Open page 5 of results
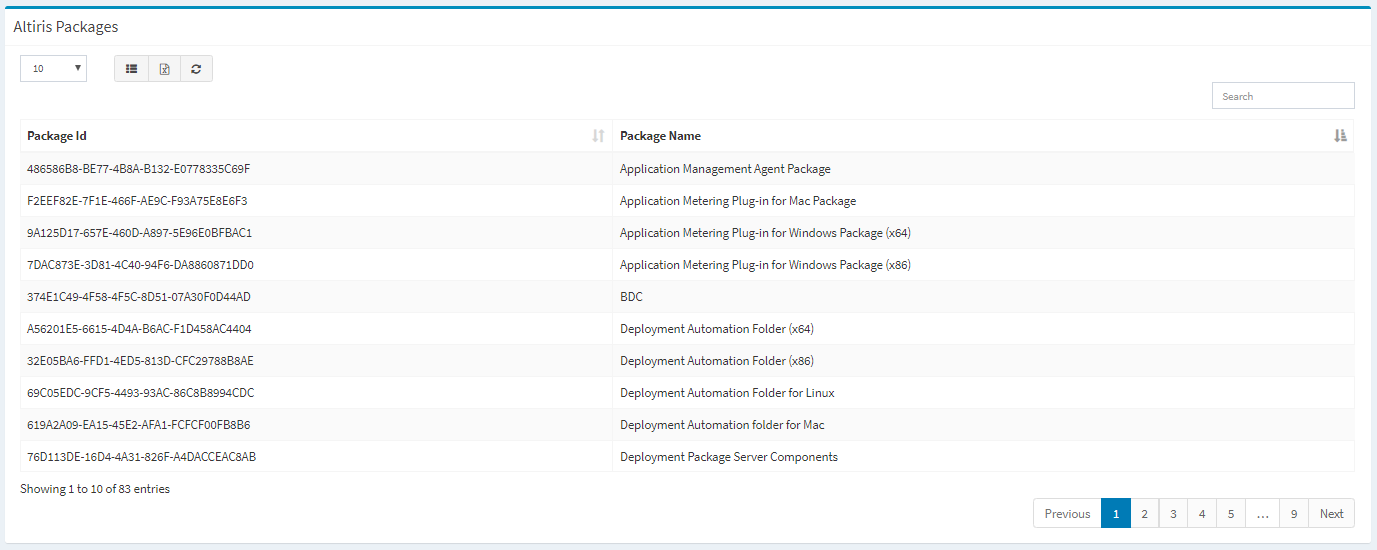Image resolution: width=1377 pixels, height=550 pixels. coord(1231,514)
